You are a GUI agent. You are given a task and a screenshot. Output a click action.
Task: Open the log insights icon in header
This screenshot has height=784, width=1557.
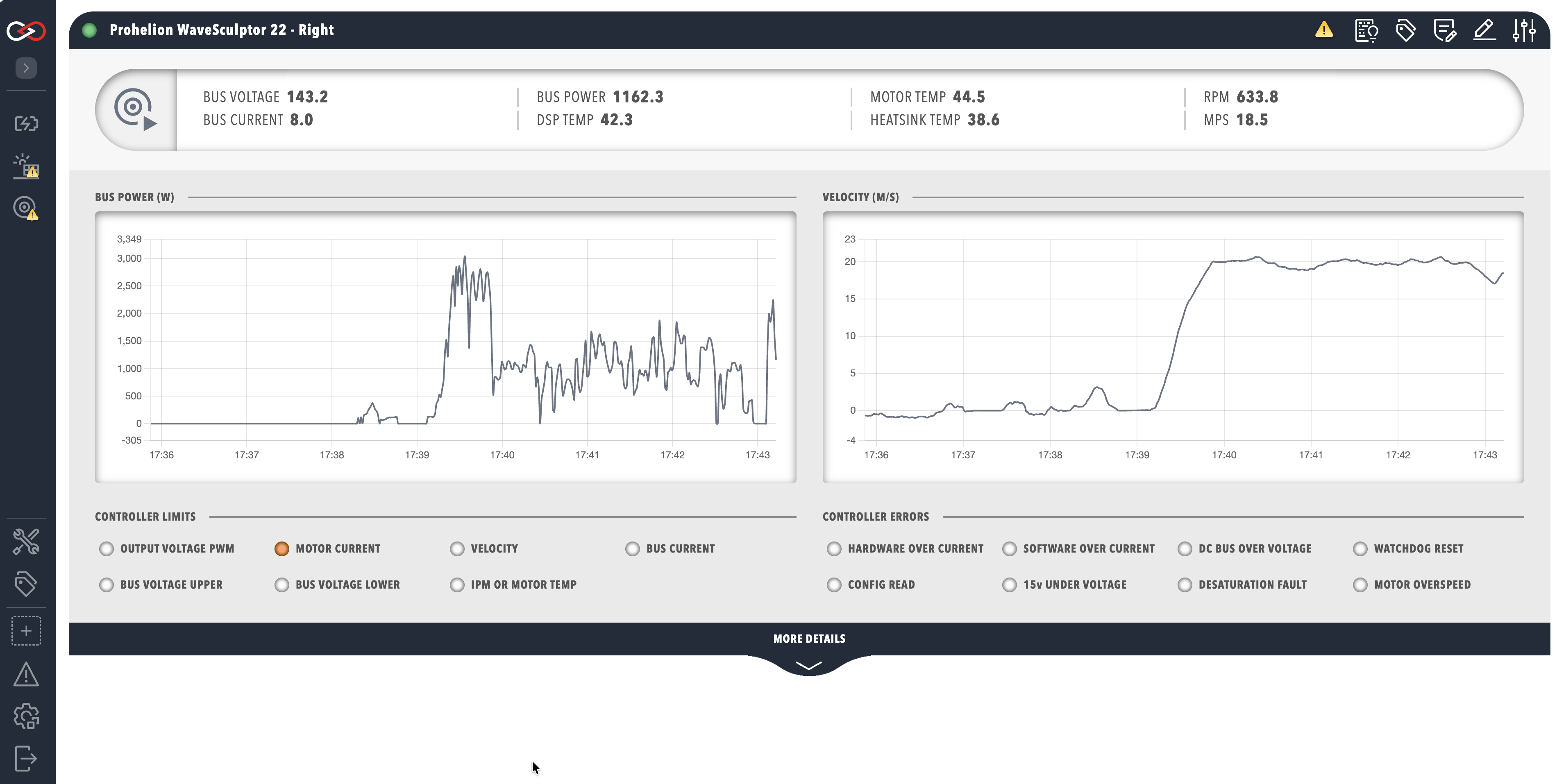click(x=1366, y=30)
